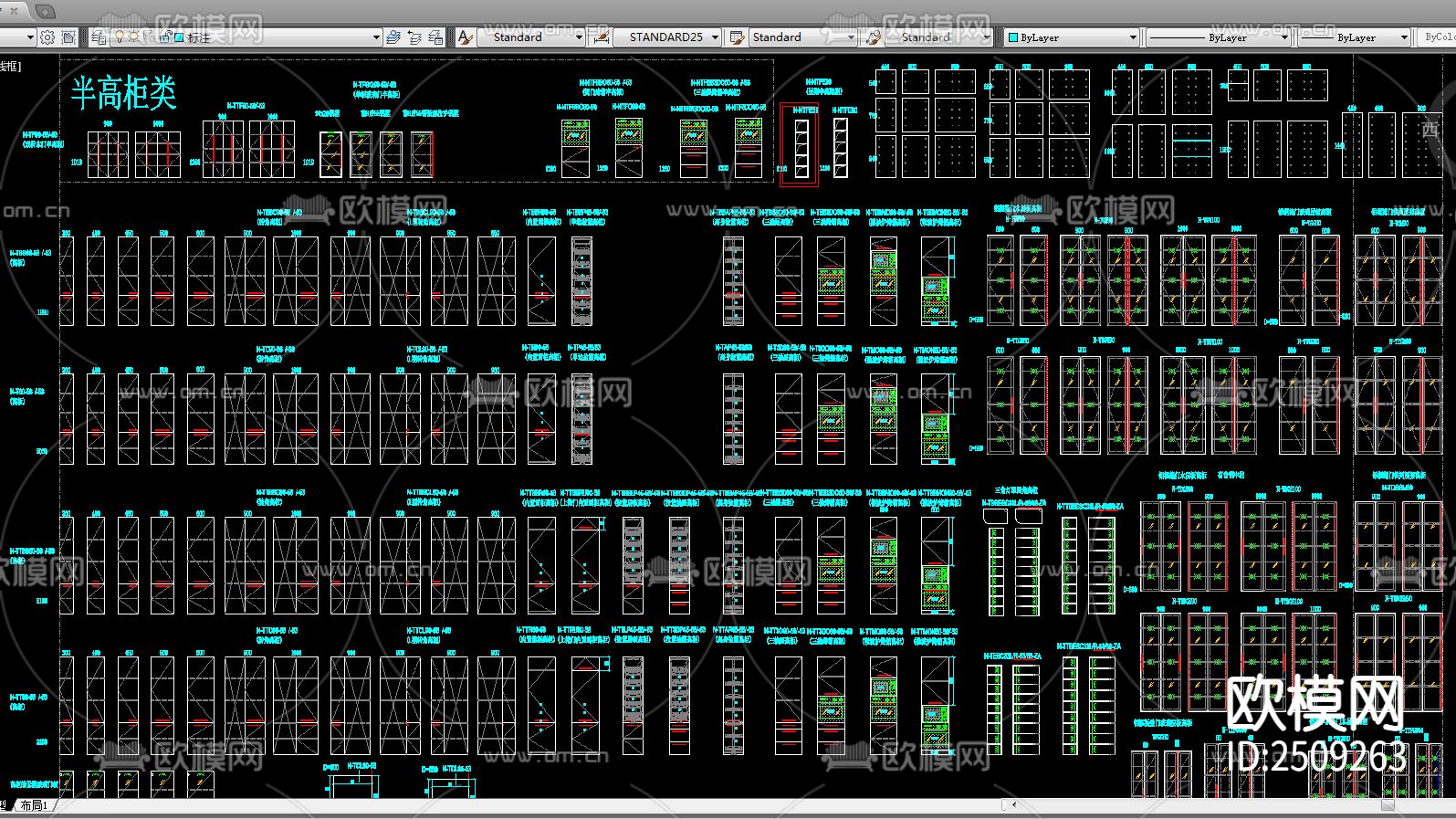Open the Layer States Manager icon
This screenshot has height=819, width=1456.
click(436, 37)
